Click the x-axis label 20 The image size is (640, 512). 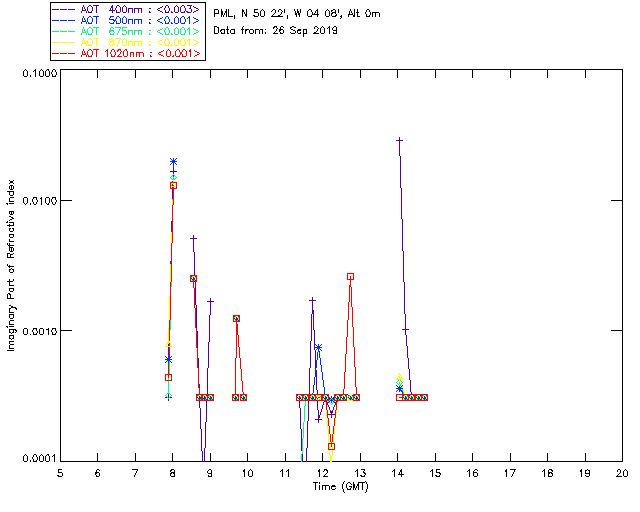pyautogui.click(x=622, y=474)
